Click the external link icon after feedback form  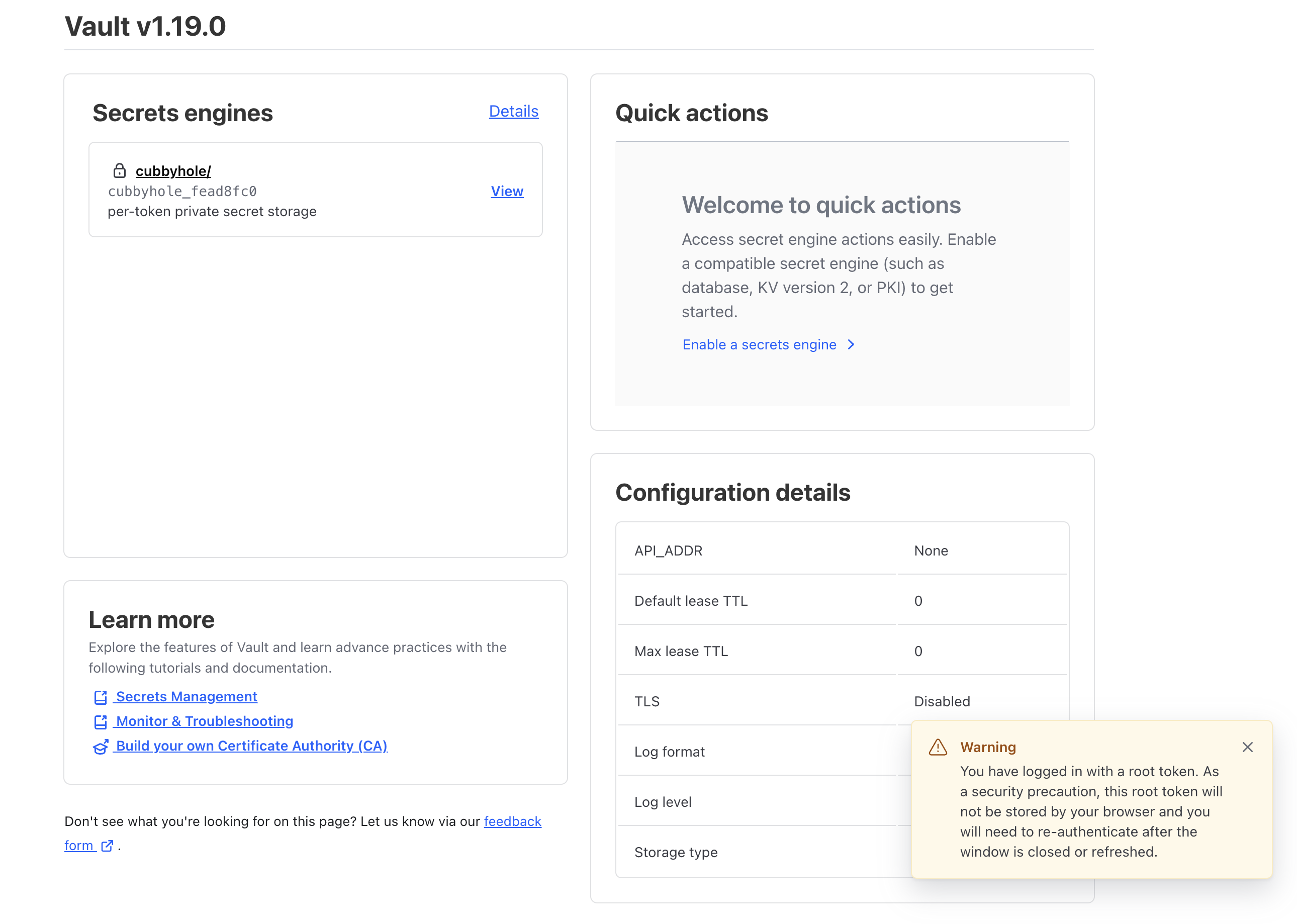coord(107,846)
